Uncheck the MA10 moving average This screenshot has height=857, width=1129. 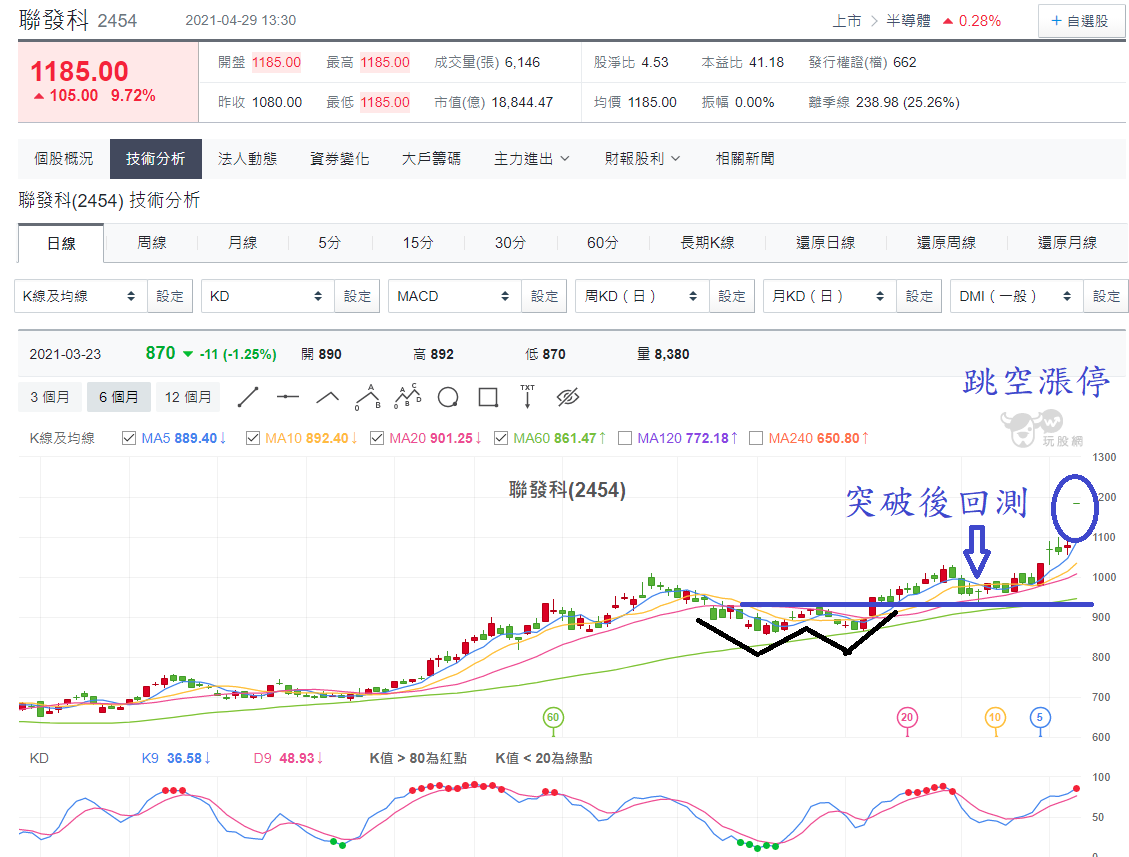pyautogui.click(x=253, y=438)
